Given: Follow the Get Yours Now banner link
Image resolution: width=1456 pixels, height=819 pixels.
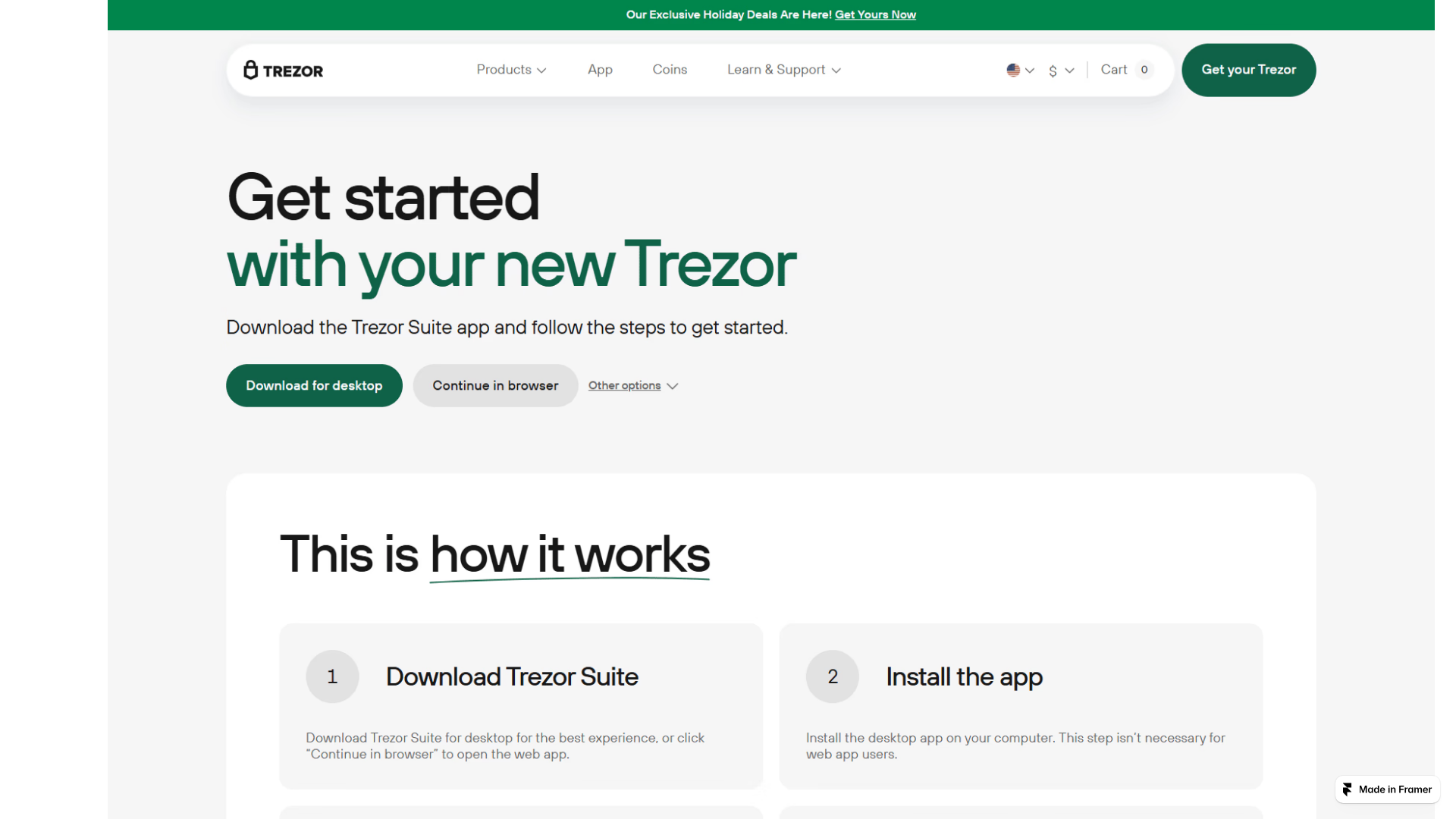Looking at the screenshot, I should pos(875,14).
